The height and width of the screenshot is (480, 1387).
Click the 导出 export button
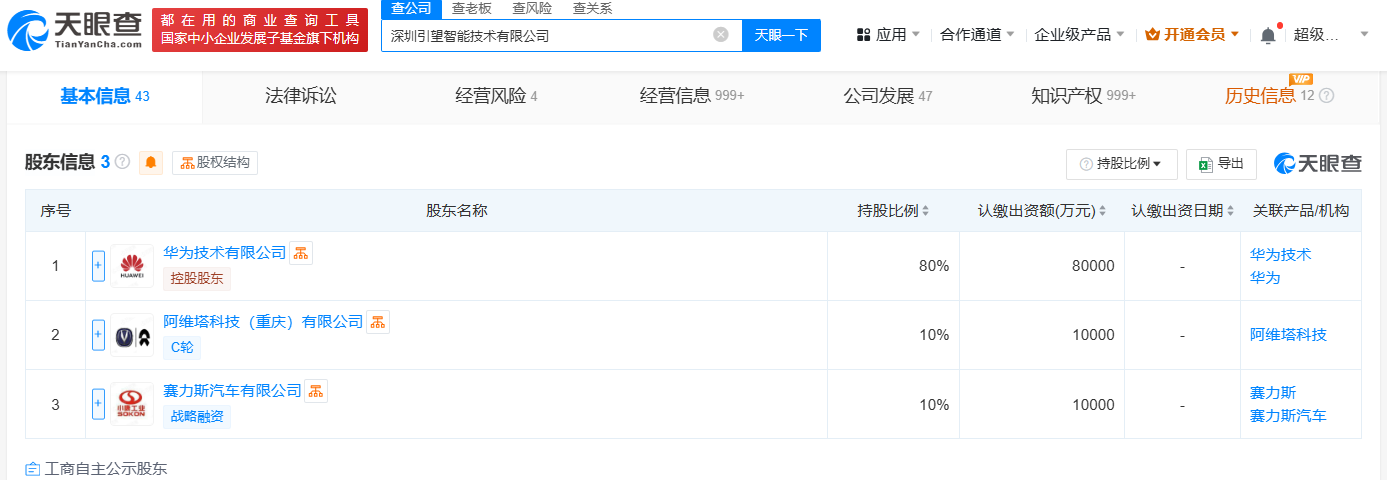[1221, 164]
